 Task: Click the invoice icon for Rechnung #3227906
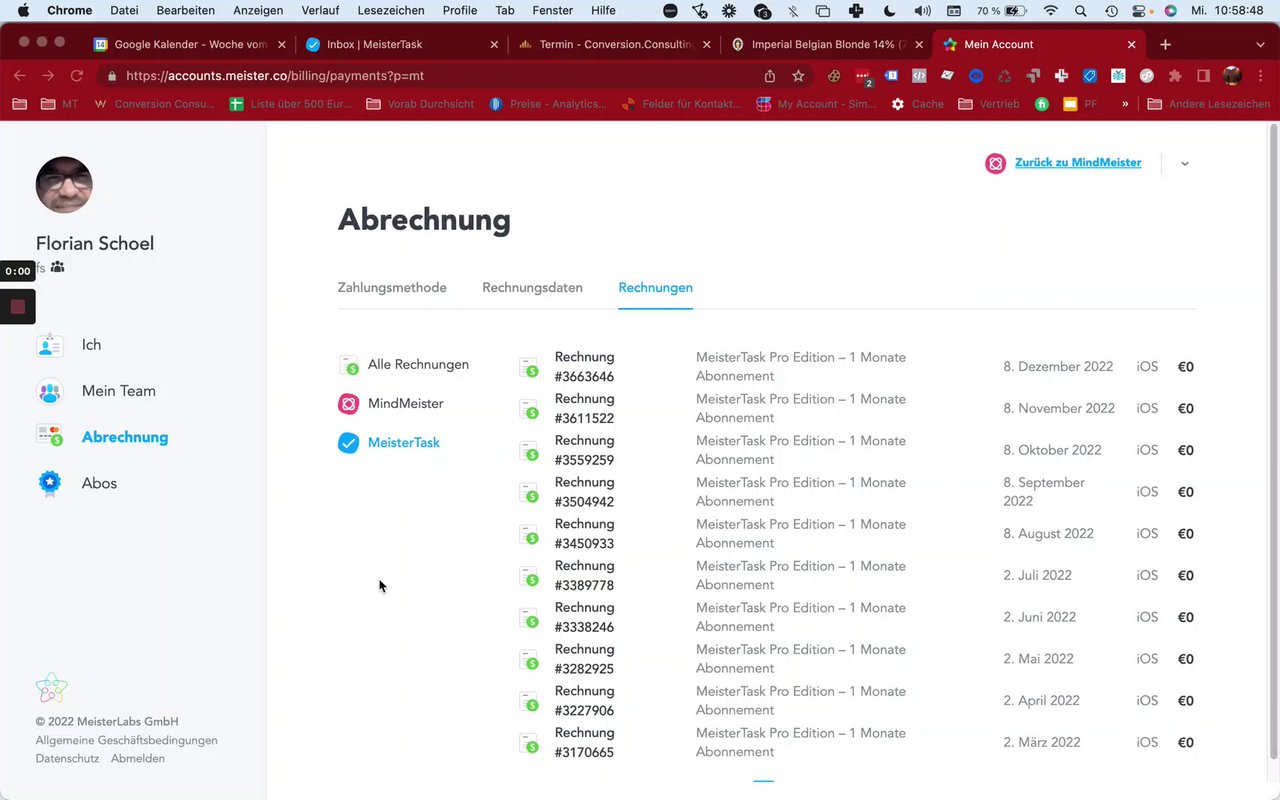(529, 702)
